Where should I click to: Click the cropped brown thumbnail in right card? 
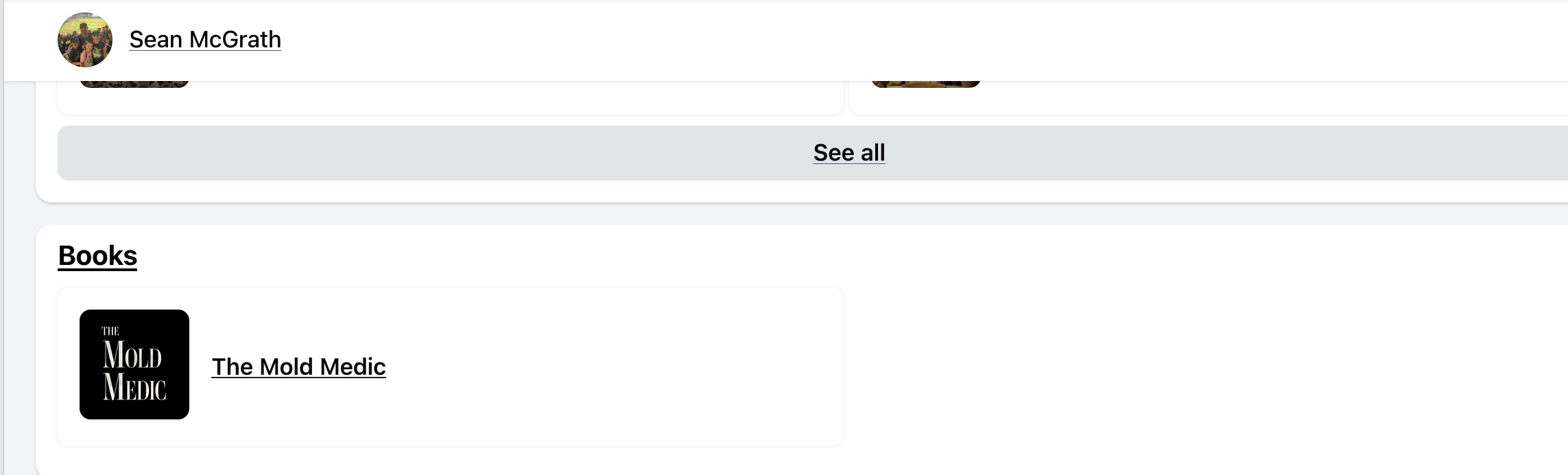(x=925, y=84)
